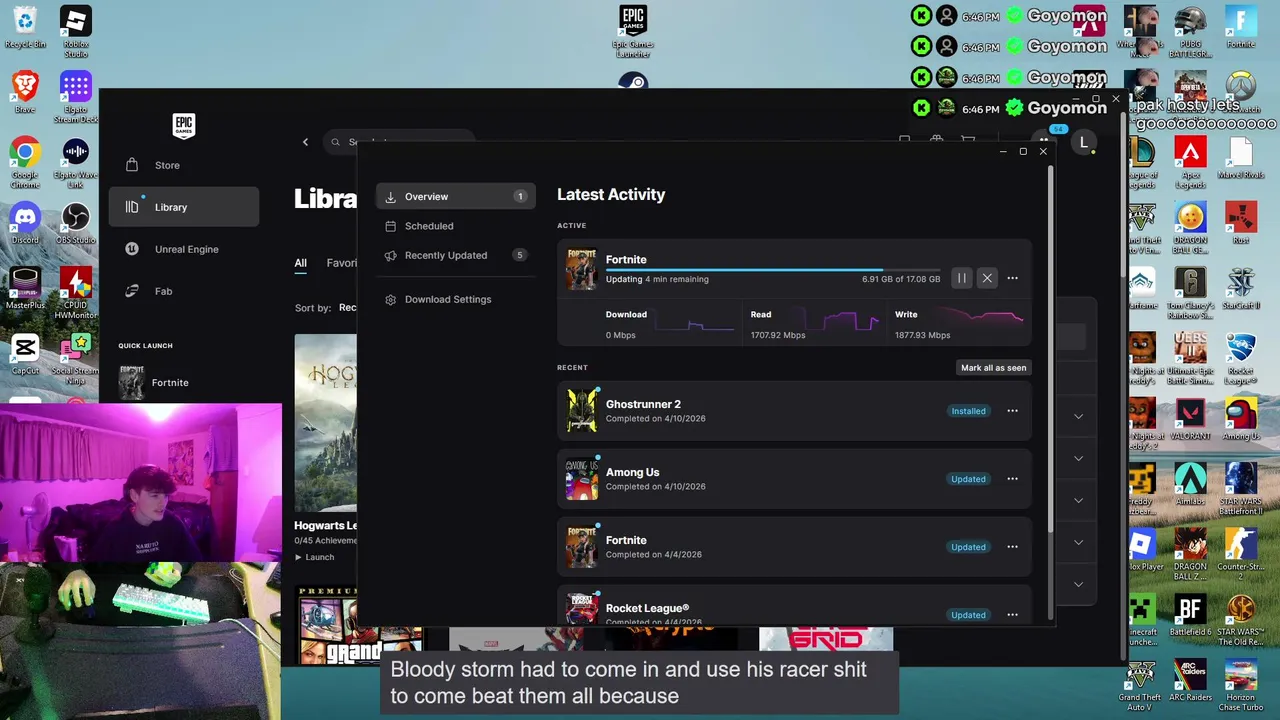Launch Hogwarts Legacy from library
The width and height of the screenshot is (1280, 720).
(x=315, y=557)
